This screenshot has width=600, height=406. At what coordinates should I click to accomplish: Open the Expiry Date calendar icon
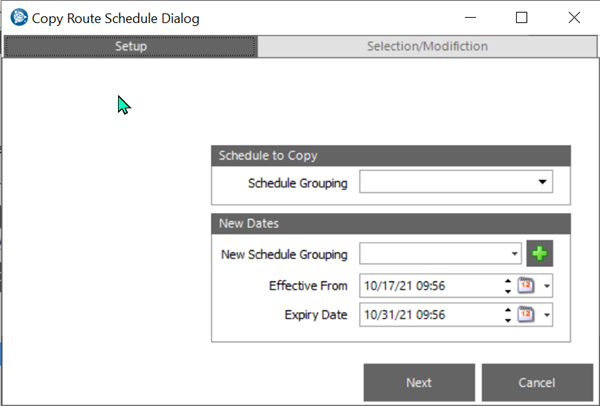[527, 315]
